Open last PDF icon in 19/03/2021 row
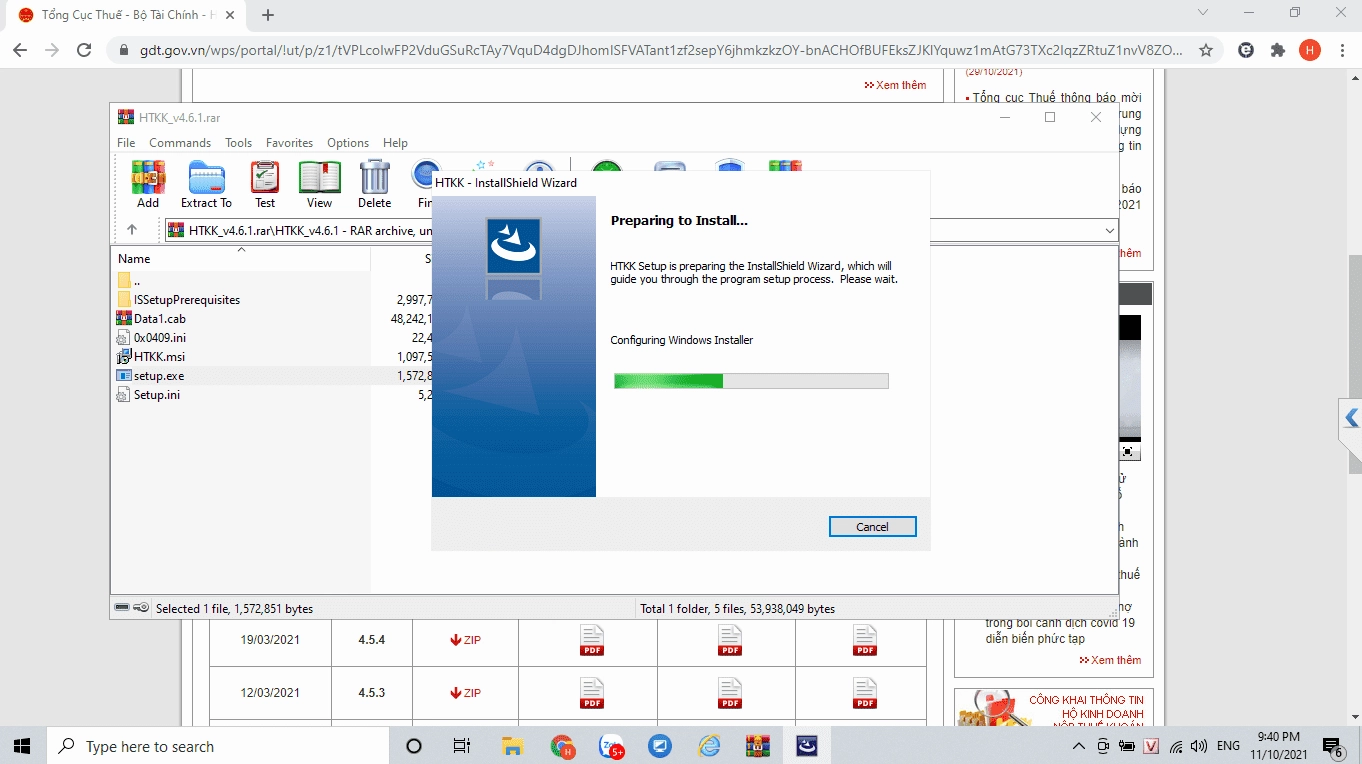The height and width of the screenshot is (764, 1362). [x=864, y=640]
